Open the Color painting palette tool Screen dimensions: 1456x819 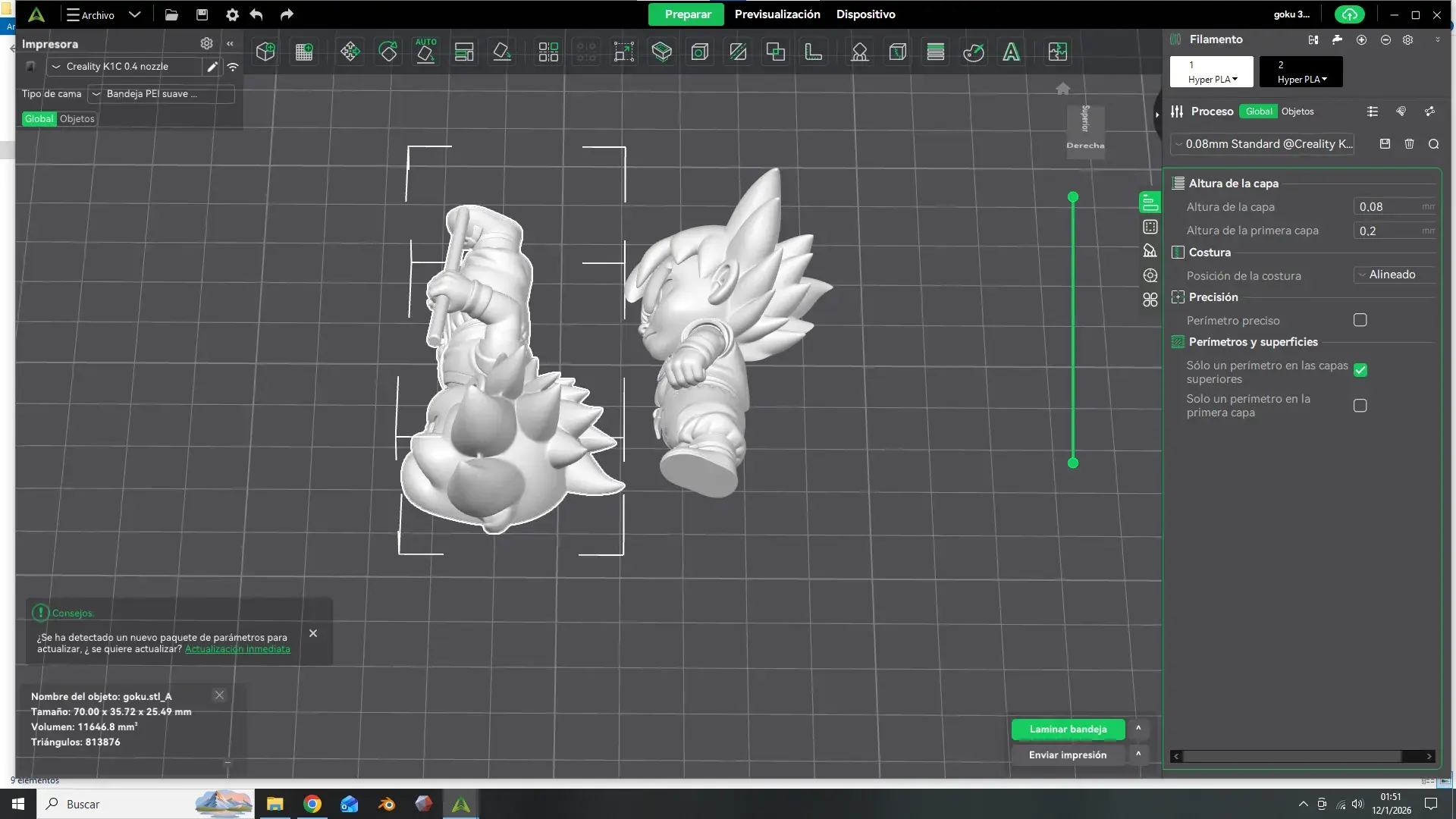(x=974, y=52)
